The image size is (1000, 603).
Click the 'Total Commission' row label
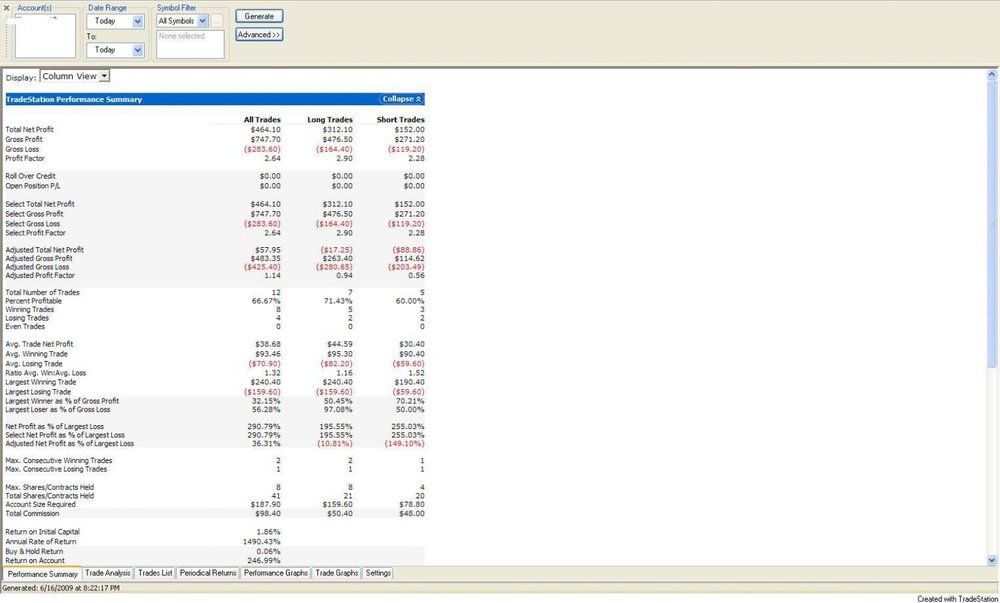[x=32, y=513]
